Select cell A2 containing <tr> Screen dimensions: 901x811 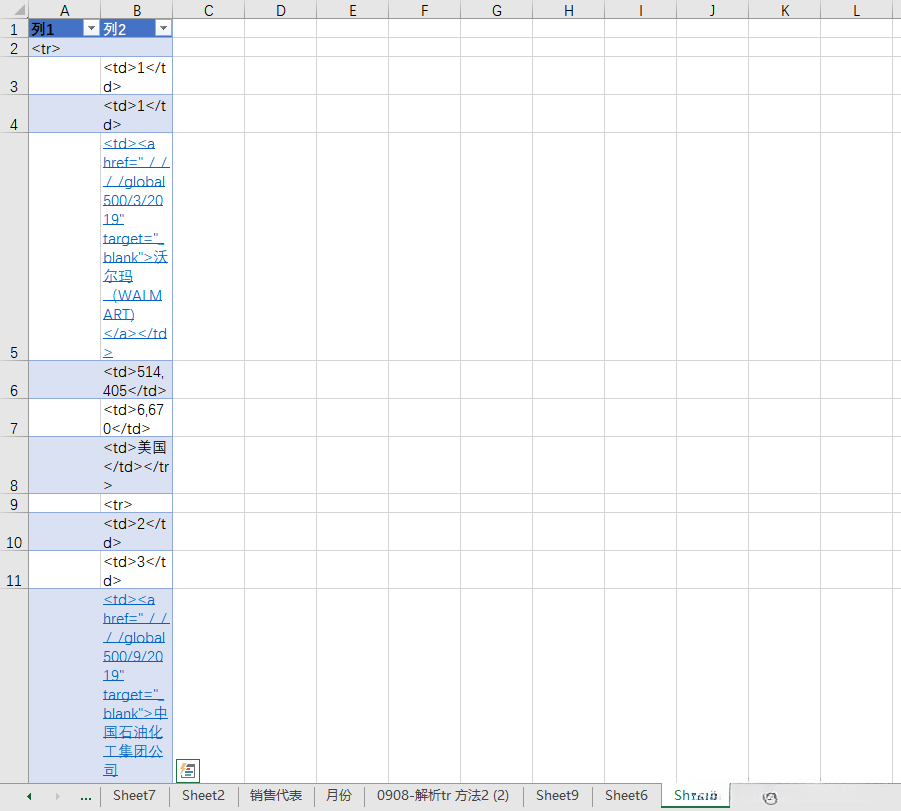click(x=64, y=48)
